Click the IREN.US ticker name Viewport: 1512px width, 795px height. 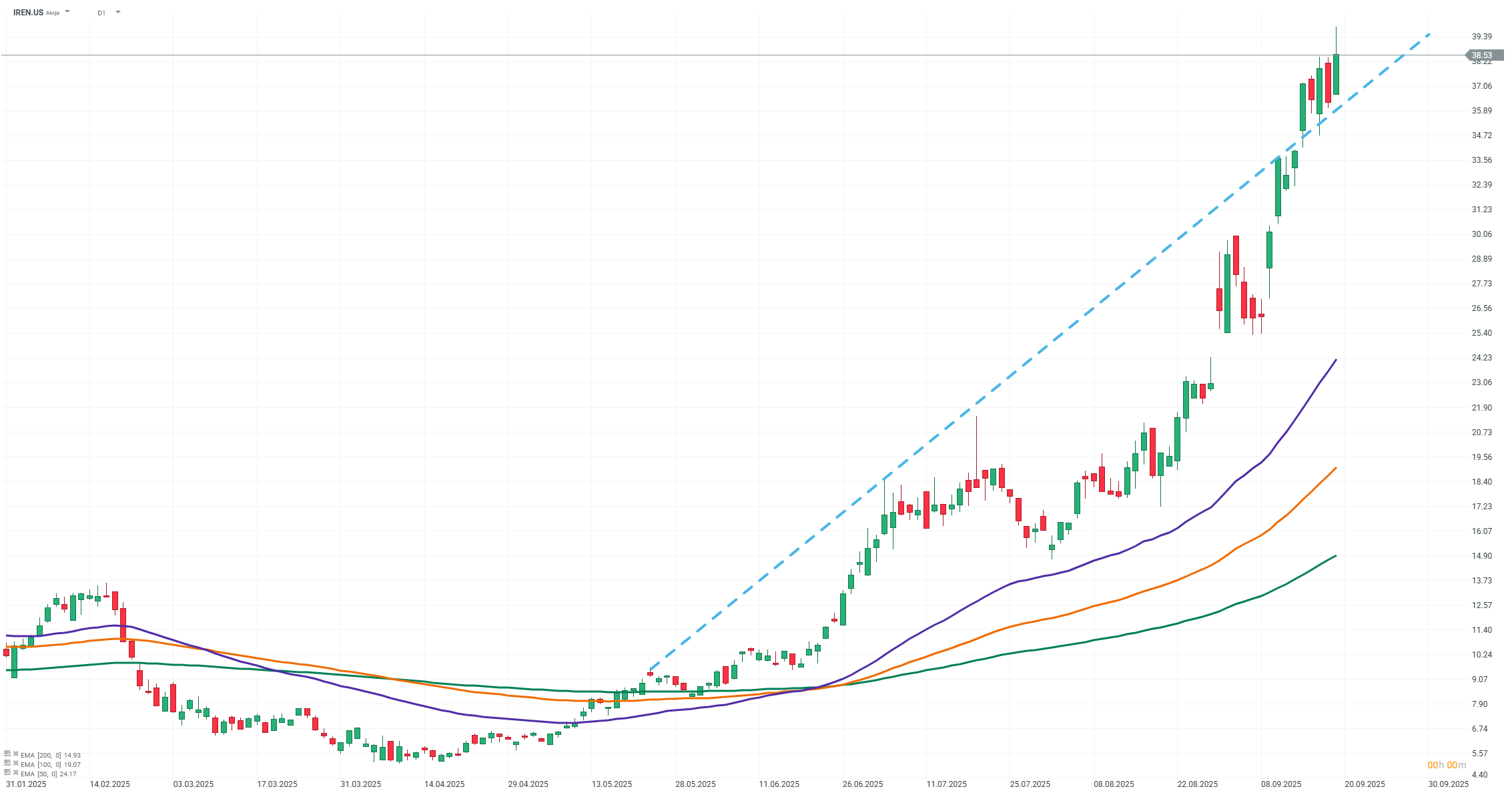coord(28,13)
